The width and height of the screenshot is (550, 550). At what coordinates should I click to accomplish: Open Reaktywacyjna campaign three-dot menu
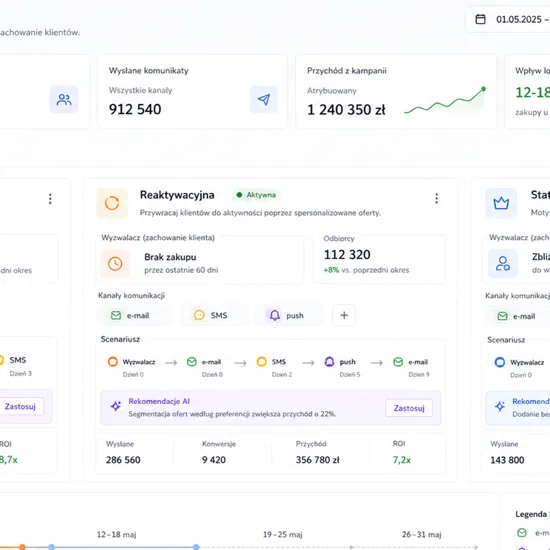(x=437, y=199)
